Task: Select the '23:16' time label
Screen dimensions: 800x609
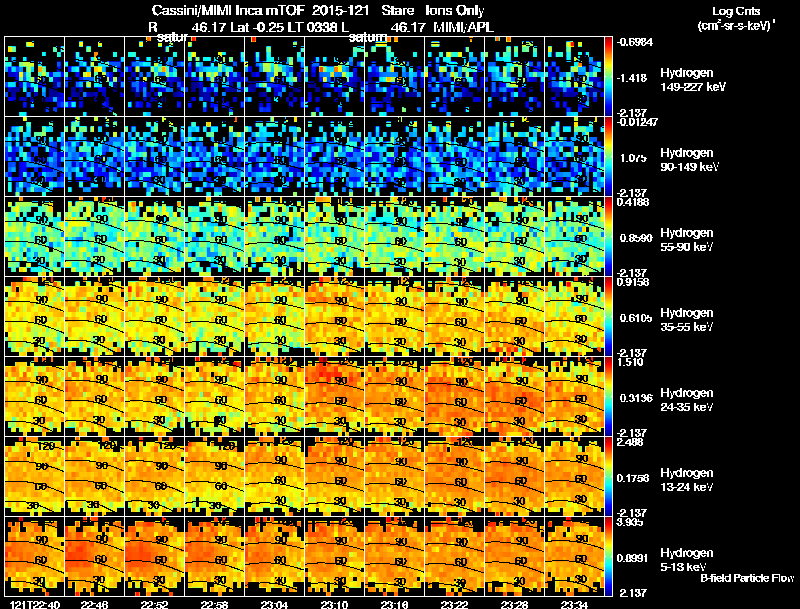Action: click(x=394, y=605)
